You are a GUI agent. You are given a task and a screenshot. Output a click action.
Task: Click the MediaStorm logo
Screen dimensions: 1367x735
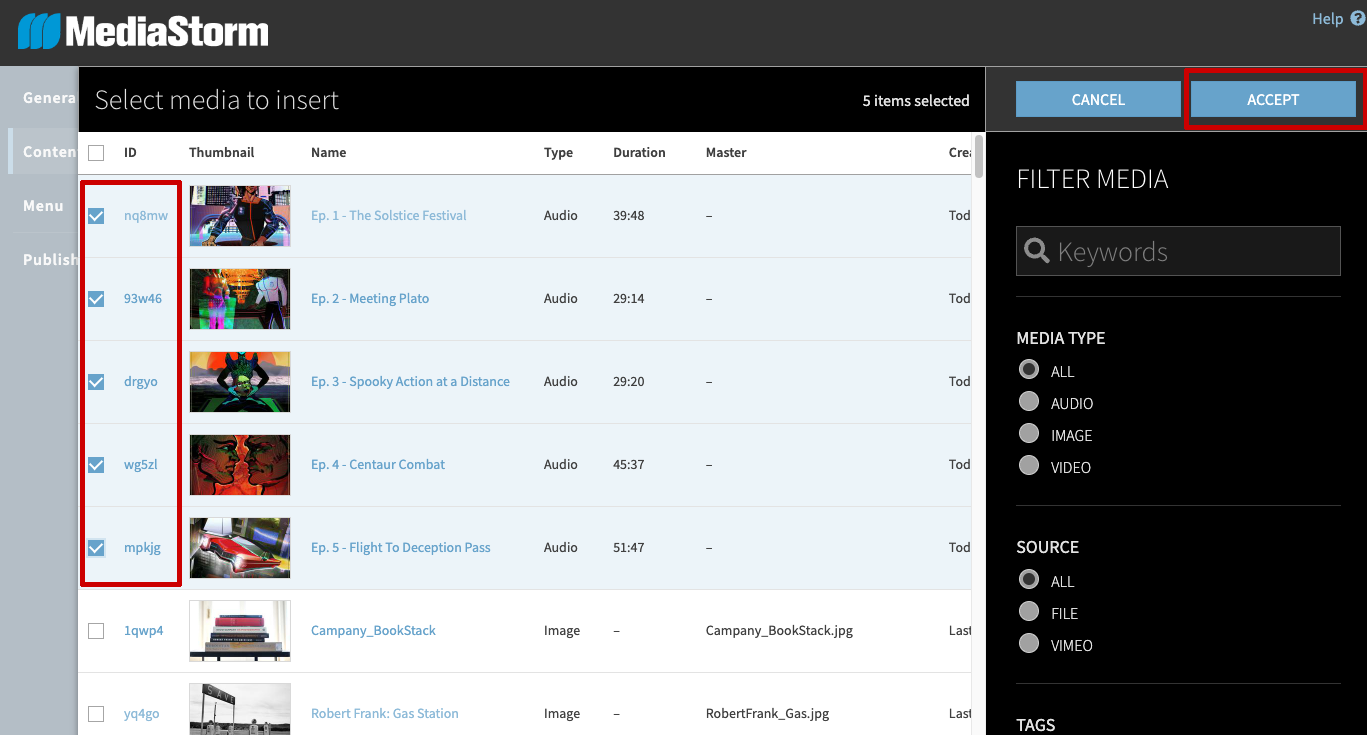click(143, 32)
